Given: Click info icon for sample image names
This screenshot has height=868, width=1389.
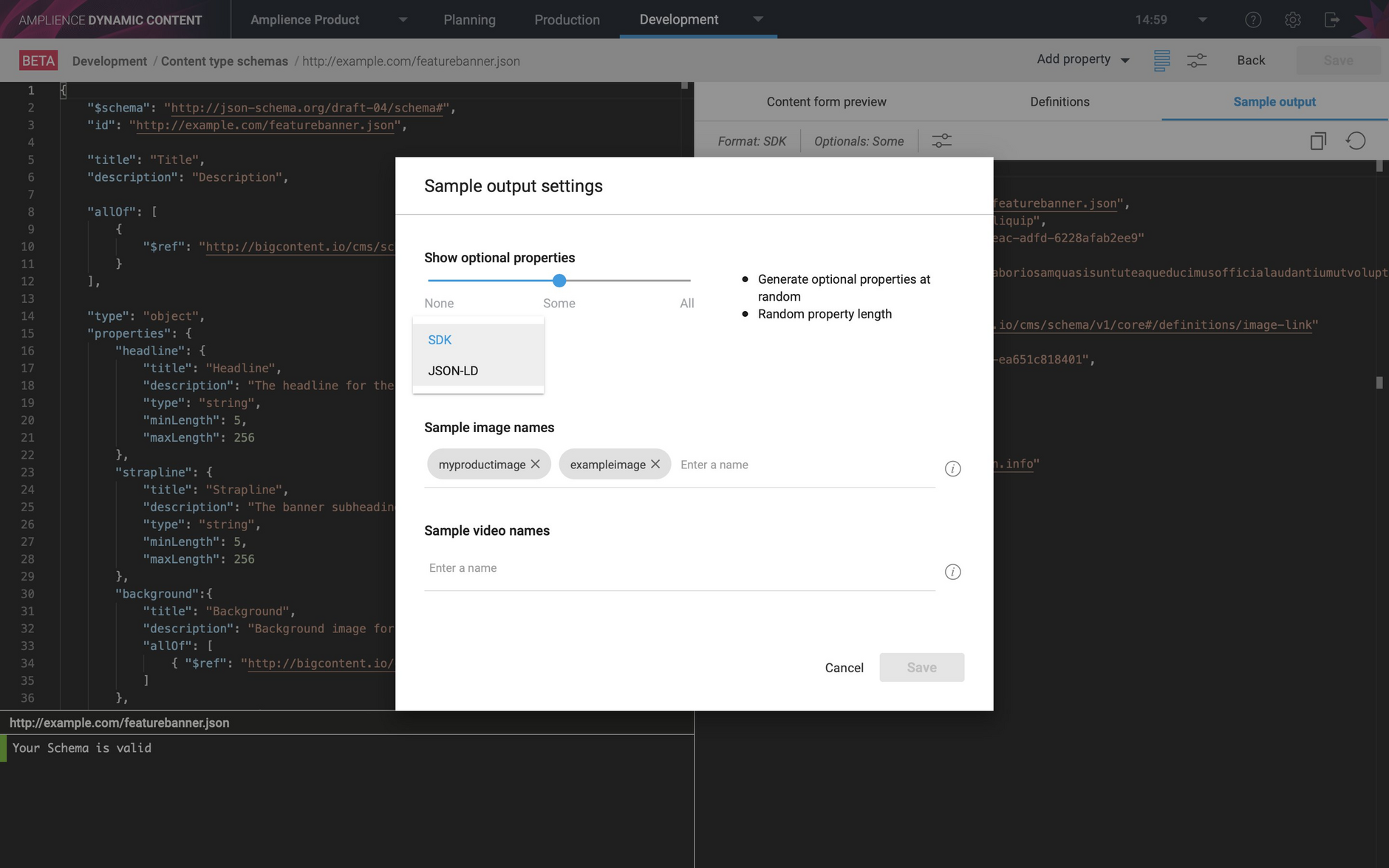Looking at the screenshot, I should pyautogui.click(x=952, y=469).
